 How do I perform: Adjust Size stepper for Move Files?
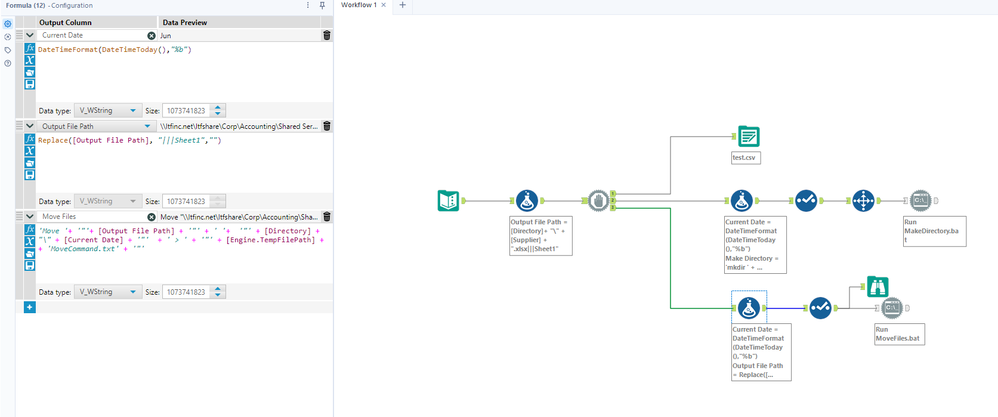pos(218,292)
